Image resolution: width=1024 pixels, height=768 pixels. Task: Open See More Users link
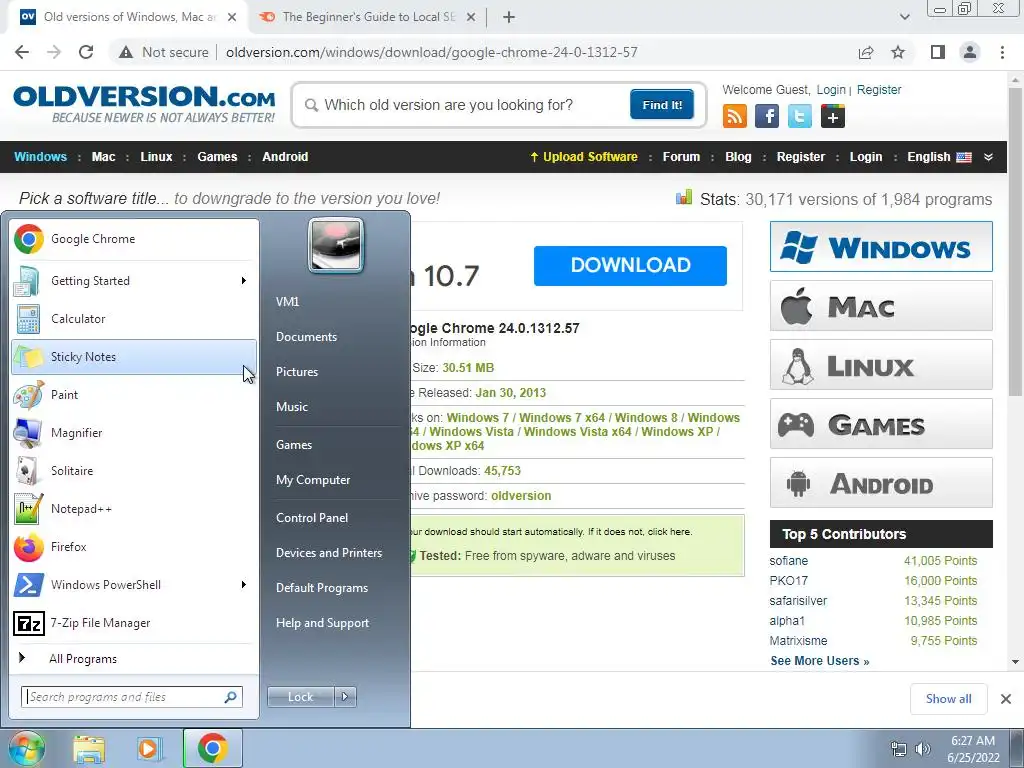click(820, 661)
